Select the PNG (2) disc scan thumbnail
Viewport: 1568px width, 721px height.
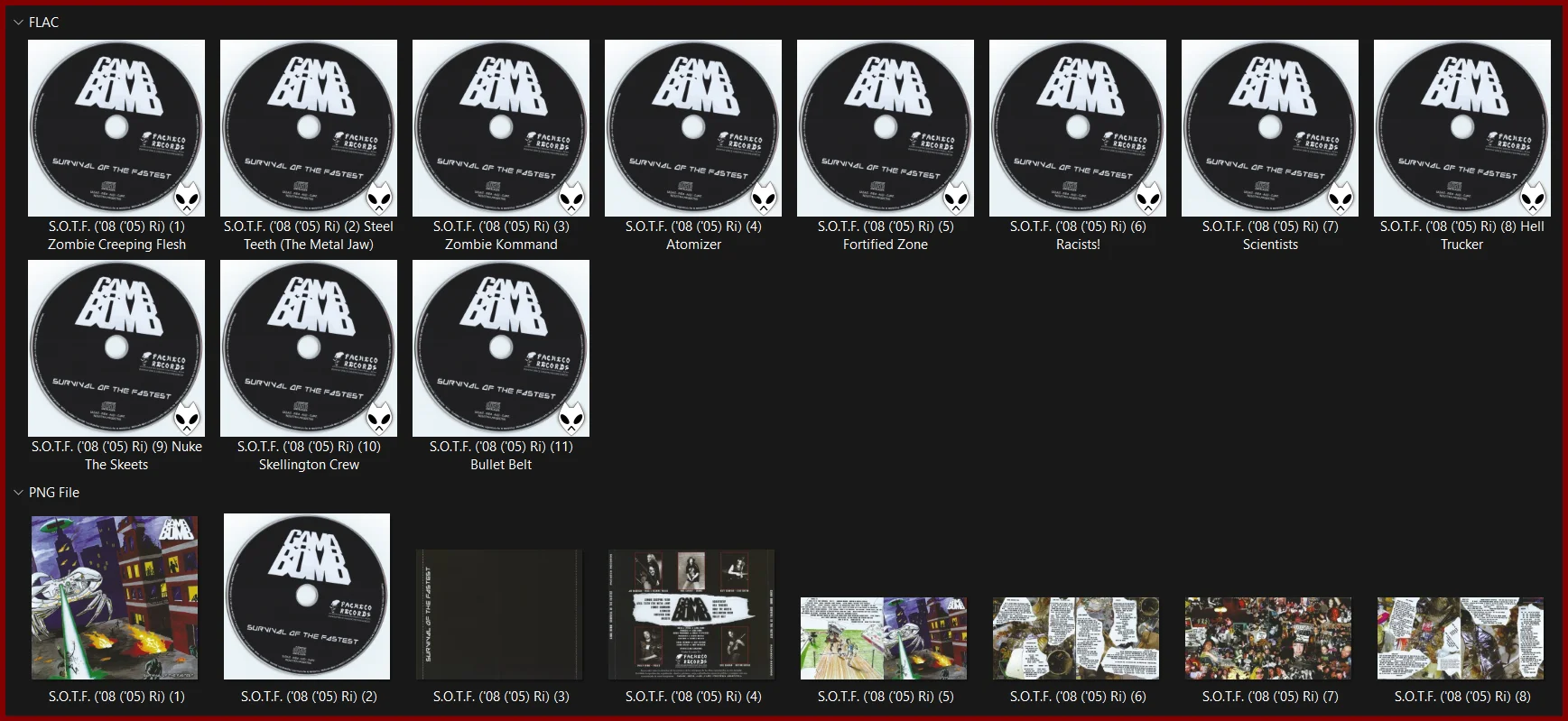307,596
